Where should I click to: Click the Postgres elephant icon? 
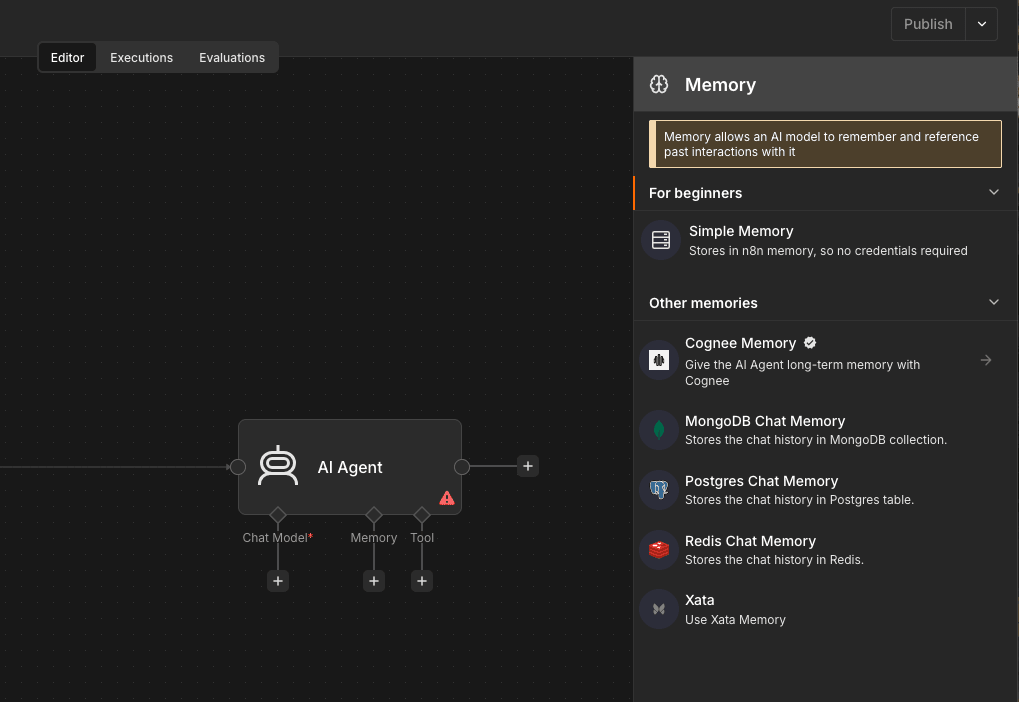tap(659, 489)
